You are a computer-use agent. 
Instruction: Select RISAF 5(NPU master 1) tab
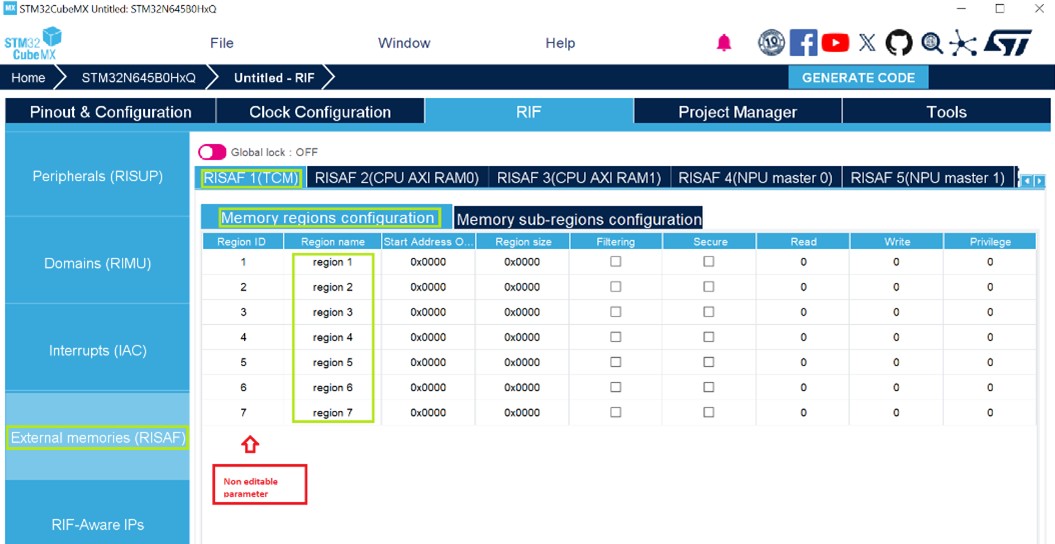coord(927,178)
